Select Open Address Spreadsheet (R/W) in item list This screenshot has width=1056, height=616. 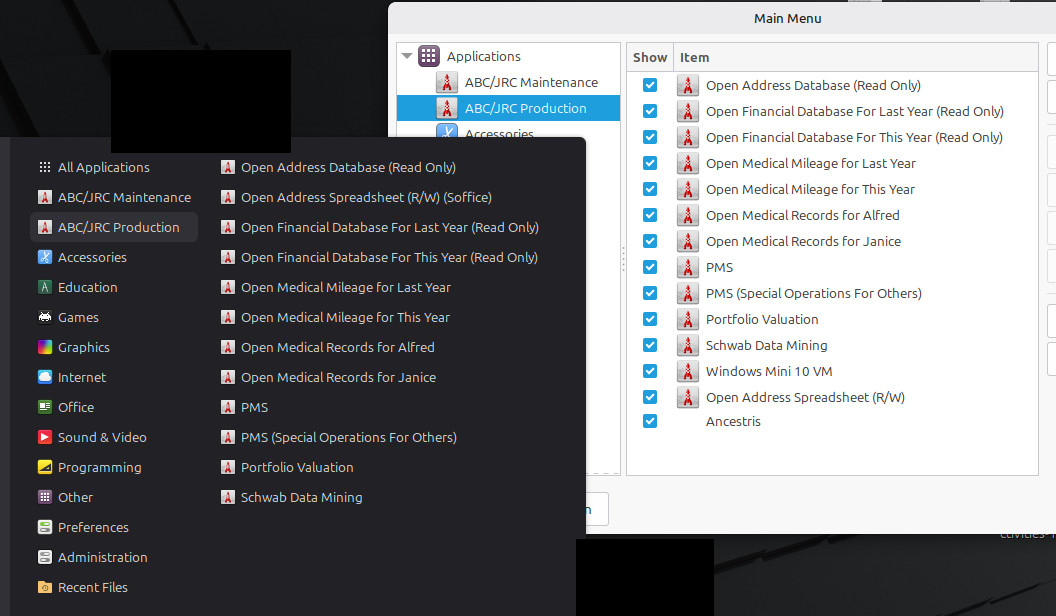point(805,397)
